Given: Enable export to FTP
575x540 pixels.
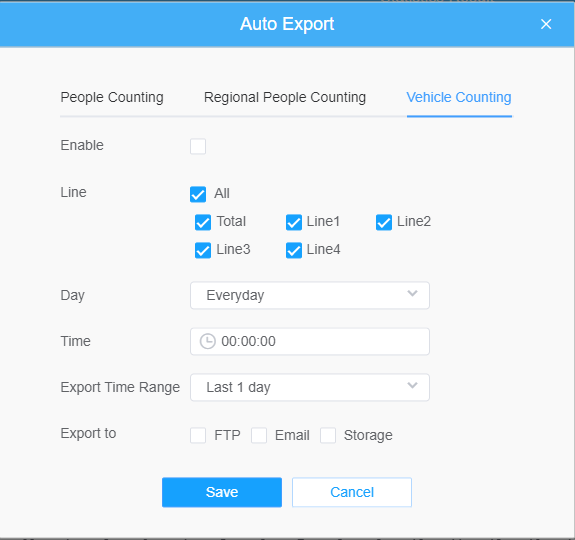Looking at the screenshot, I should [x=198, y=436].
